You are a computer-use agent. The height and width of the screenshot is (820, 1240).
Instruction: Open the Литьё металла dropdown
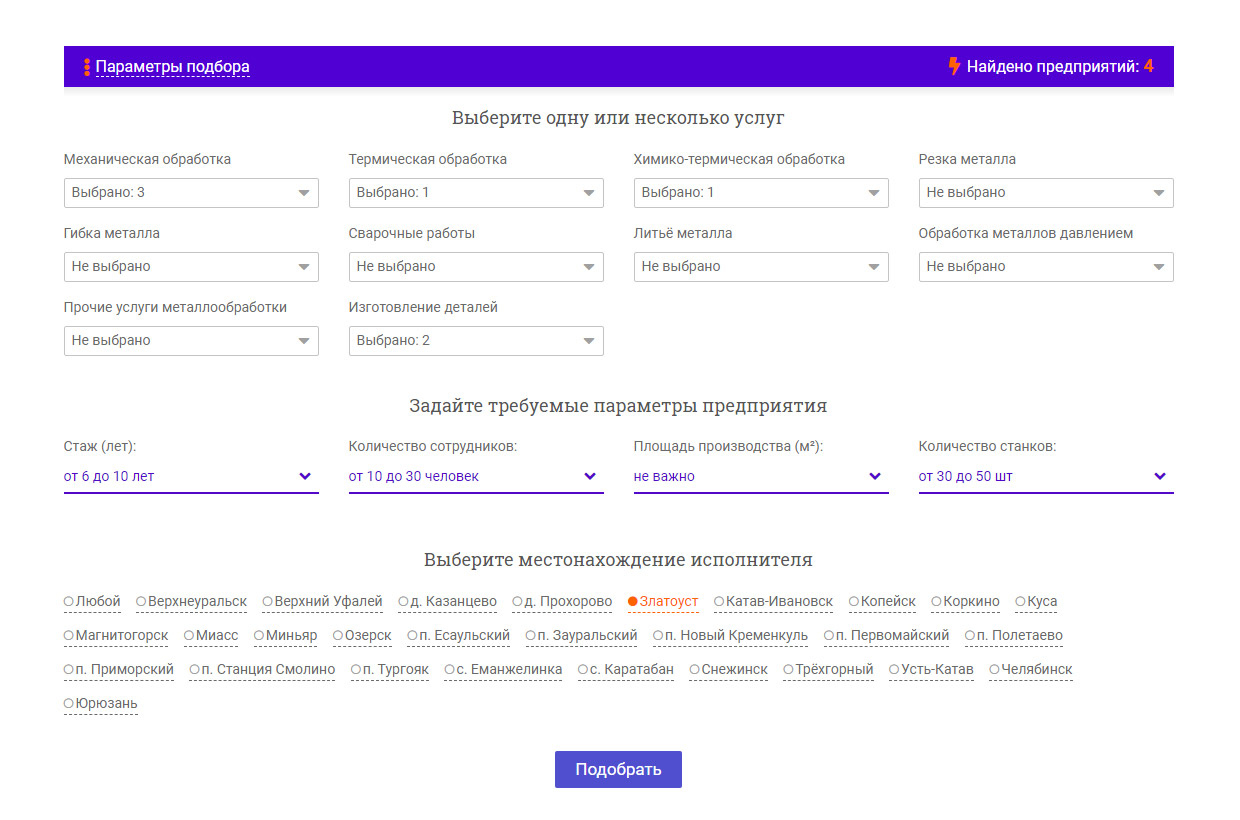point(761,266)
